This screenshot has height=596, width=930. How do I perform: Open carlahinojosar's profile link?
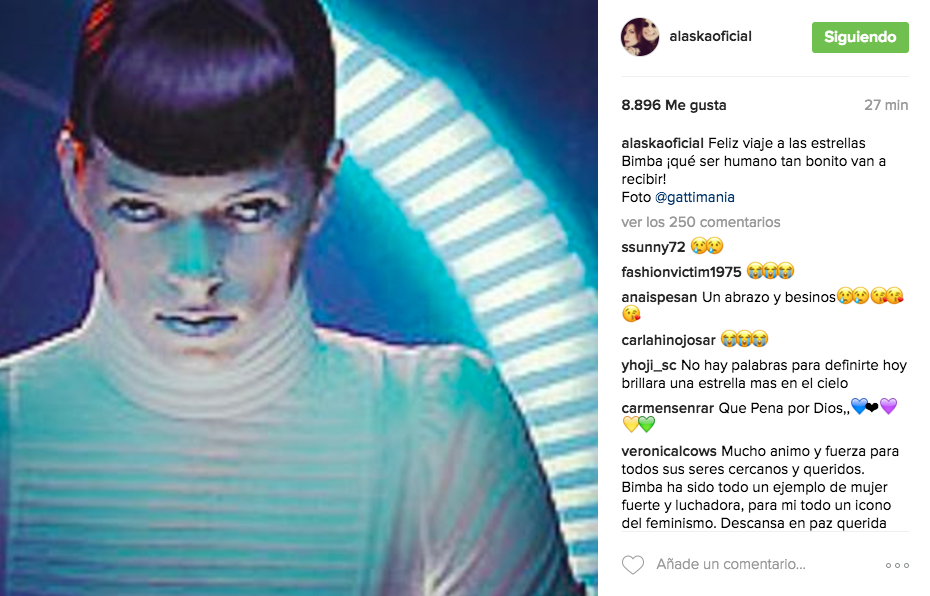[668, 340]
